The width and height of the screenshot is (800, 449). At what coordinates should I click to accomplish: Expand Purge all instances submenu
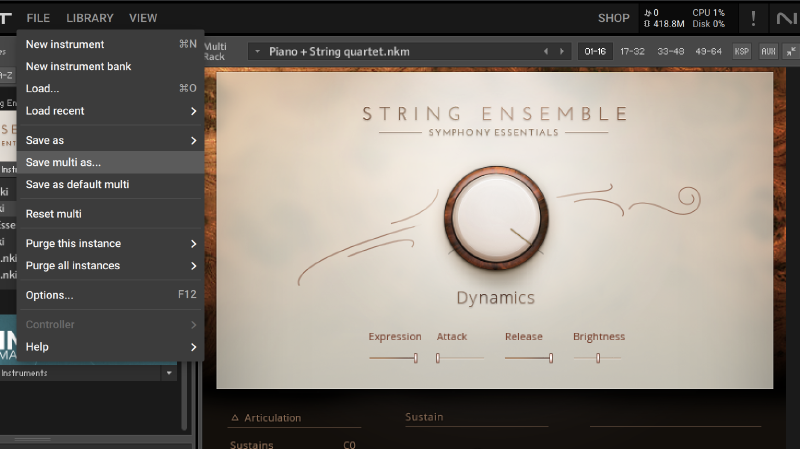point(111,265)
